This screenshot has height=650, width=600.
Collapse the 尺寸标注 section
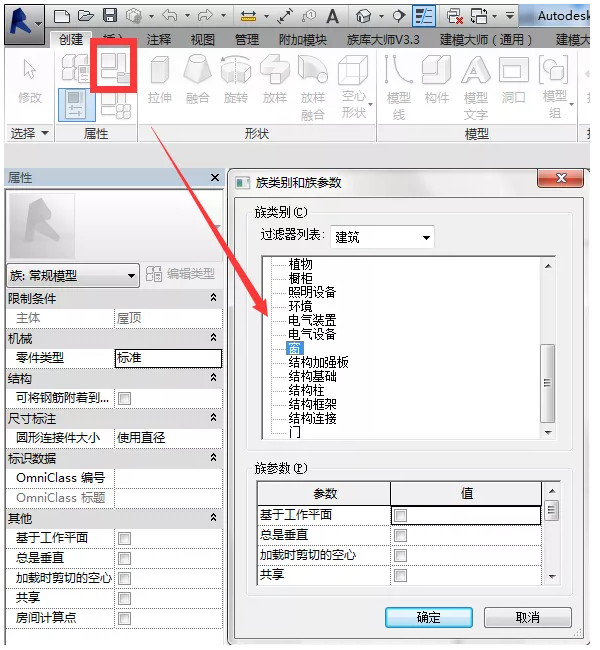pos(213,417)
